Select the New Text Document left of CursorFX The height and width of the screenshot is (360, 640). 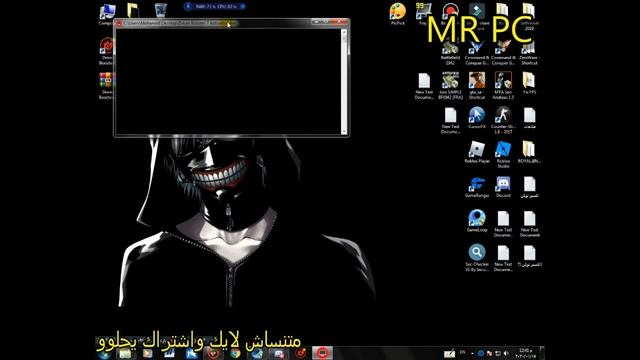click(450, 120)
